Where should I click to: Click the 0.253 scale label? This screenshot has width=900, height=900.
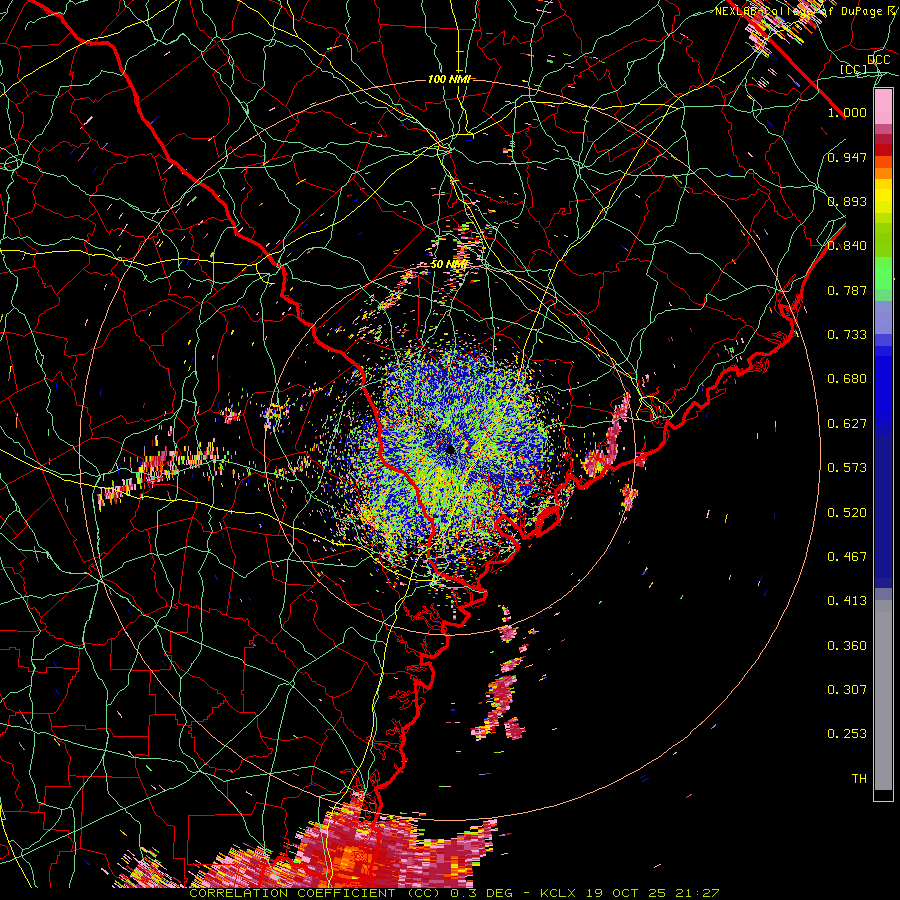pos(847,734)
